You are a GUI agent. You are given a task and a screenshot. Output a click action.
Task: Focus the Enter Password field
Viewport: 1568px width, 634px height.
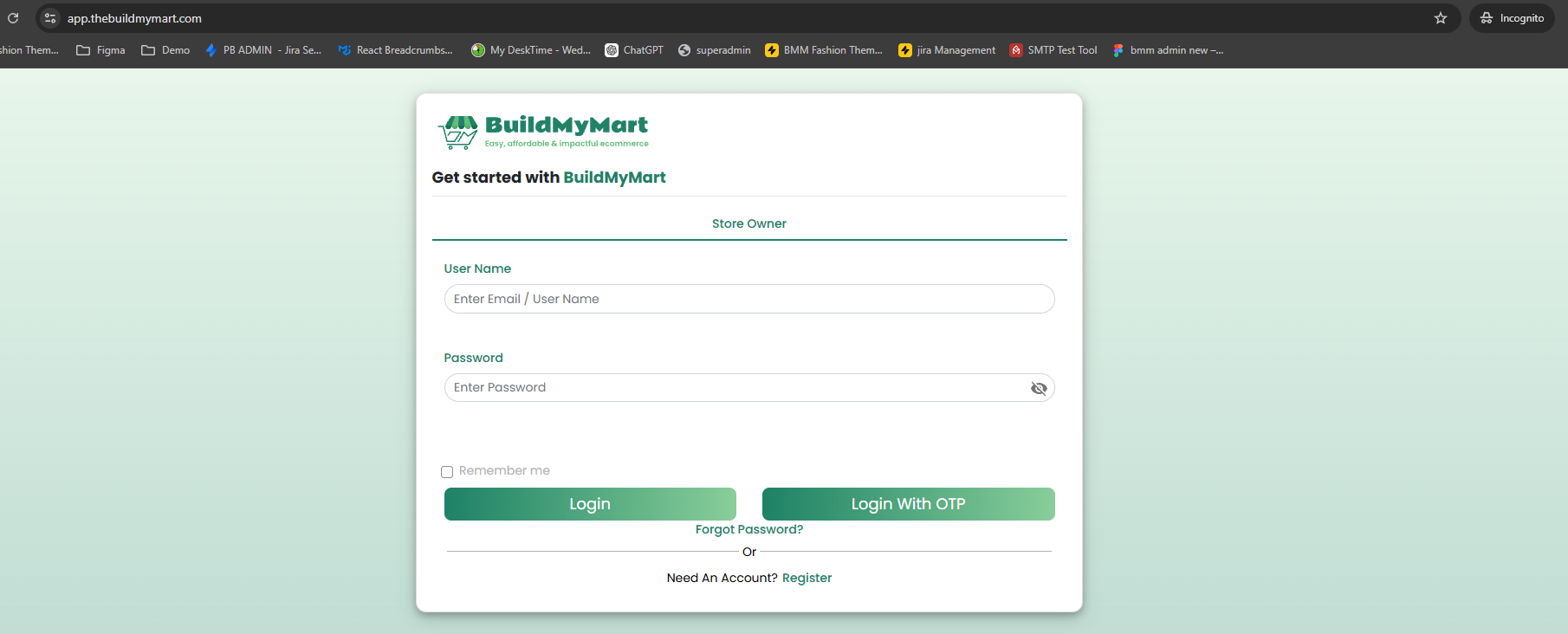[x=749, y=387]
